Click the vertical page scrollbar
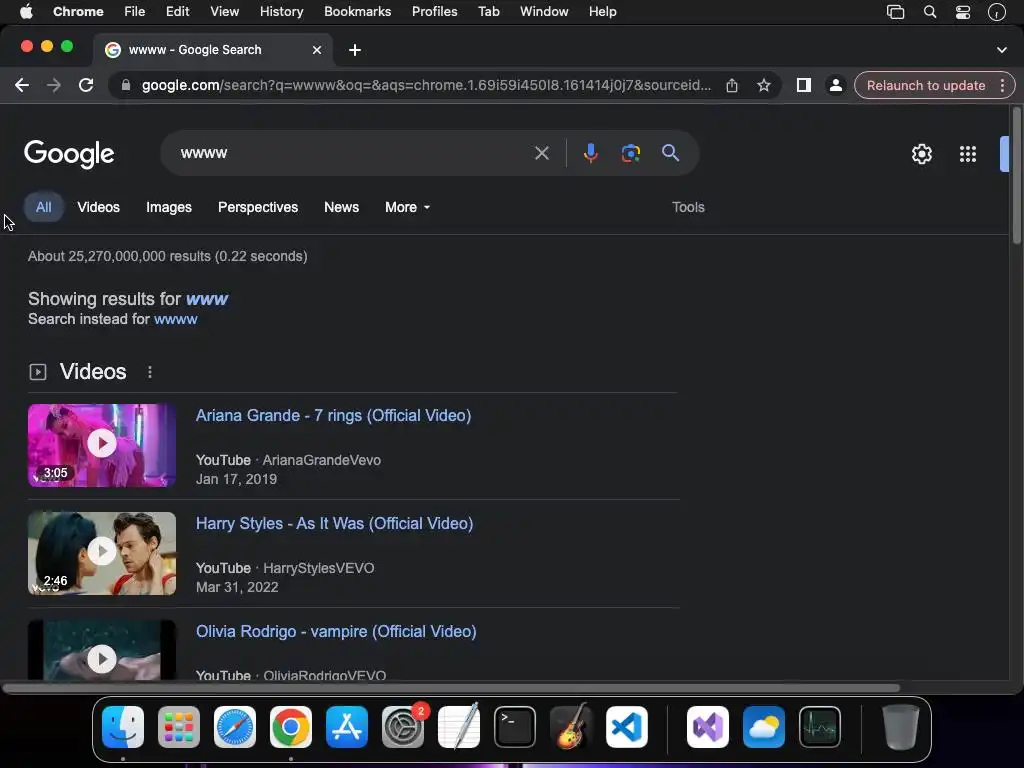The width and height of the screenshot is (1024, 768). tap(1016, 176)
